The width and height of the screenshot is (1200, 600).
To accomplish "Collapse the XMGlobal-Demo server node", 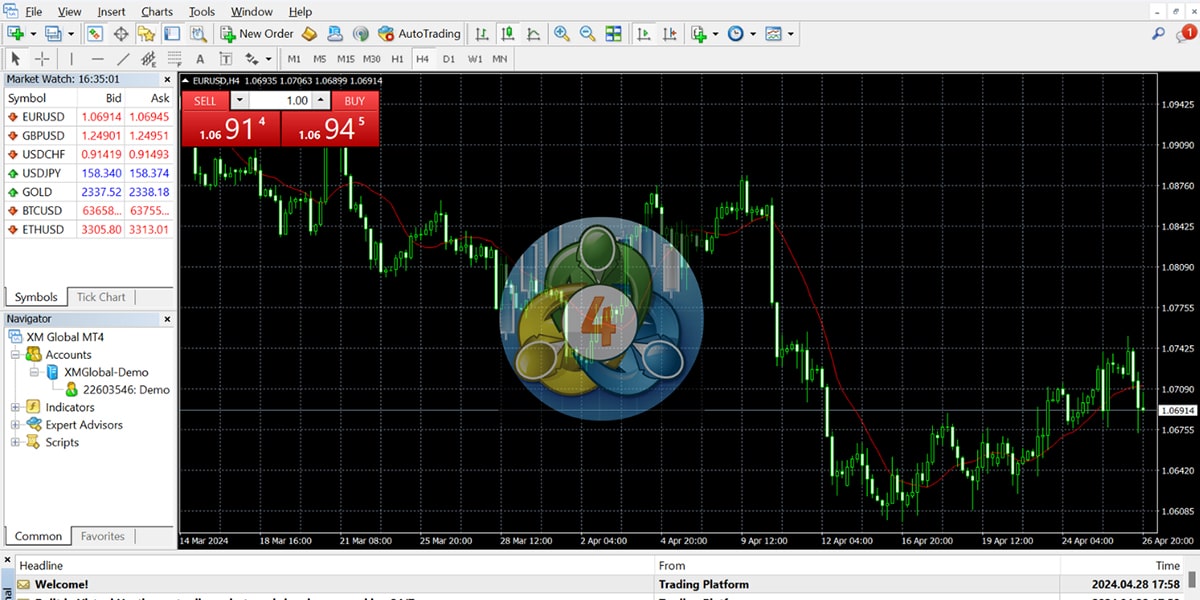I will click(34, 372).
